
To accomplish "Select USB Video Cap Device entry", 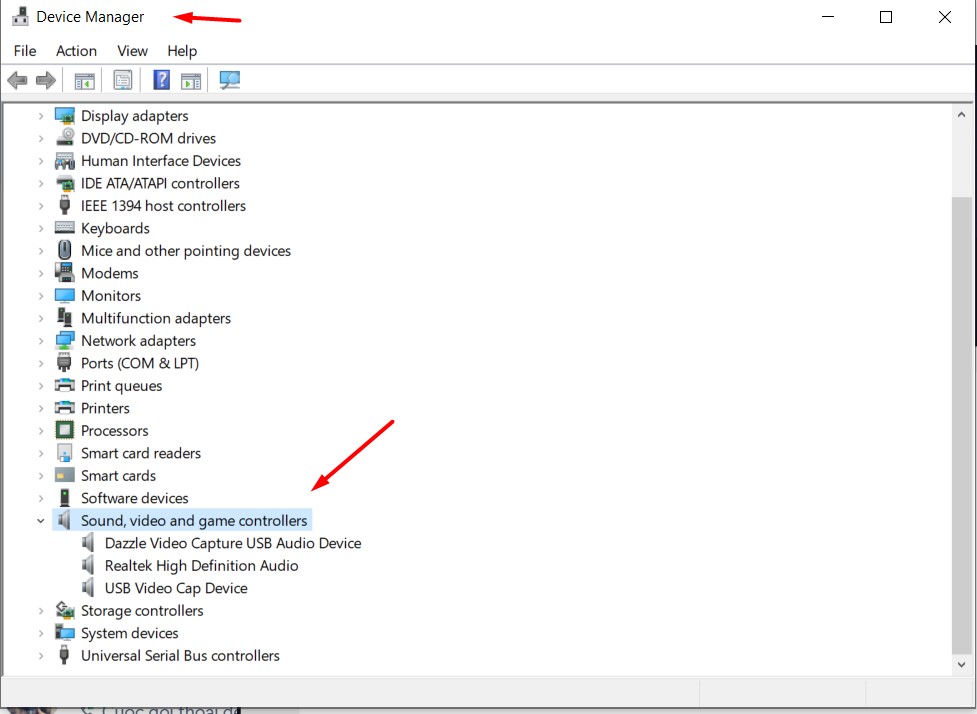I will 176,588.
